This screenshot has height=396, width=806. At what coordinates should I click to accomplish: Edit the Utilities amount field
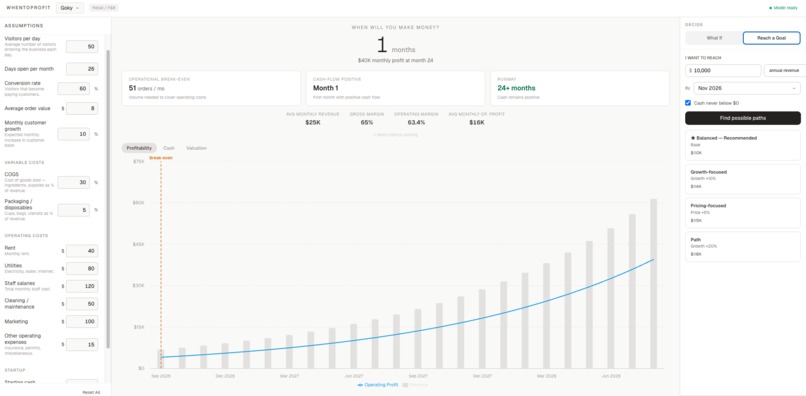(82, 268)
